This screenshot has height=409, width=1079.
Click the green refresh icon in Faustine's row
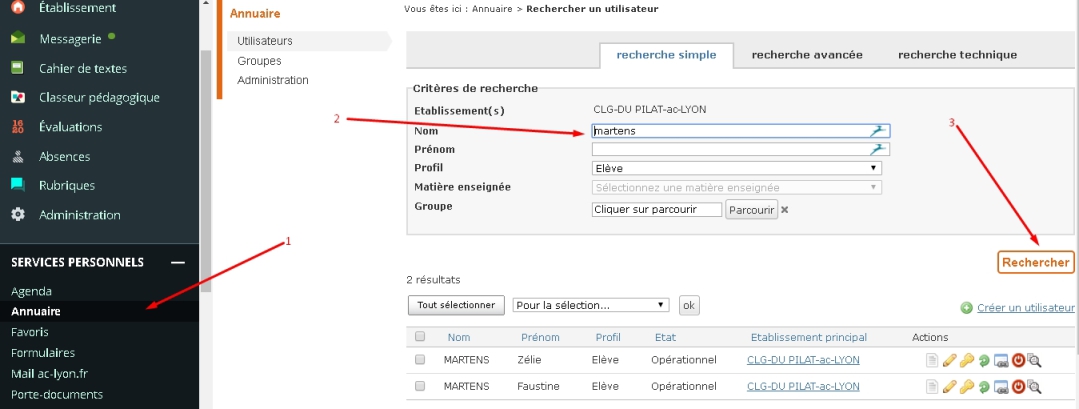coord(983,386)
